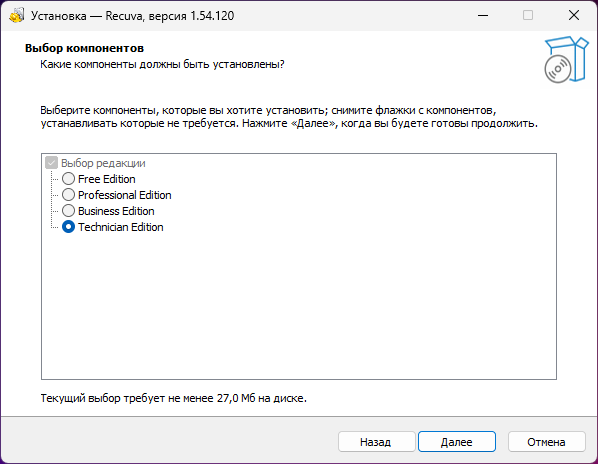Click the Назад button
The width and height of the screenshot is (598, 464).
[x=376, y=442]
